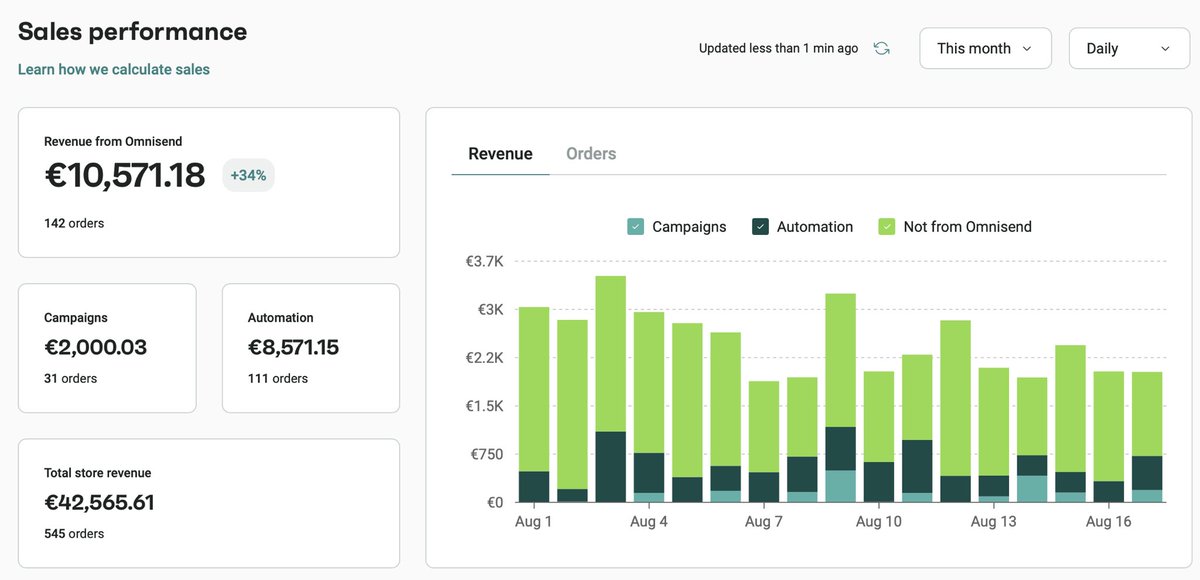Open Learn how we calculate sales link
This screenshot has width=1200, height=580.
click(114, 70)
